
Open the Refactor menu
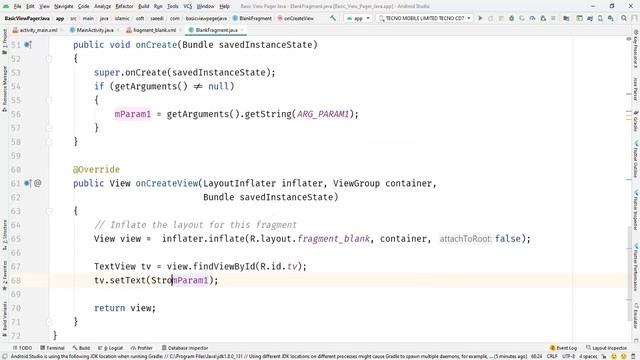[124, 6]
